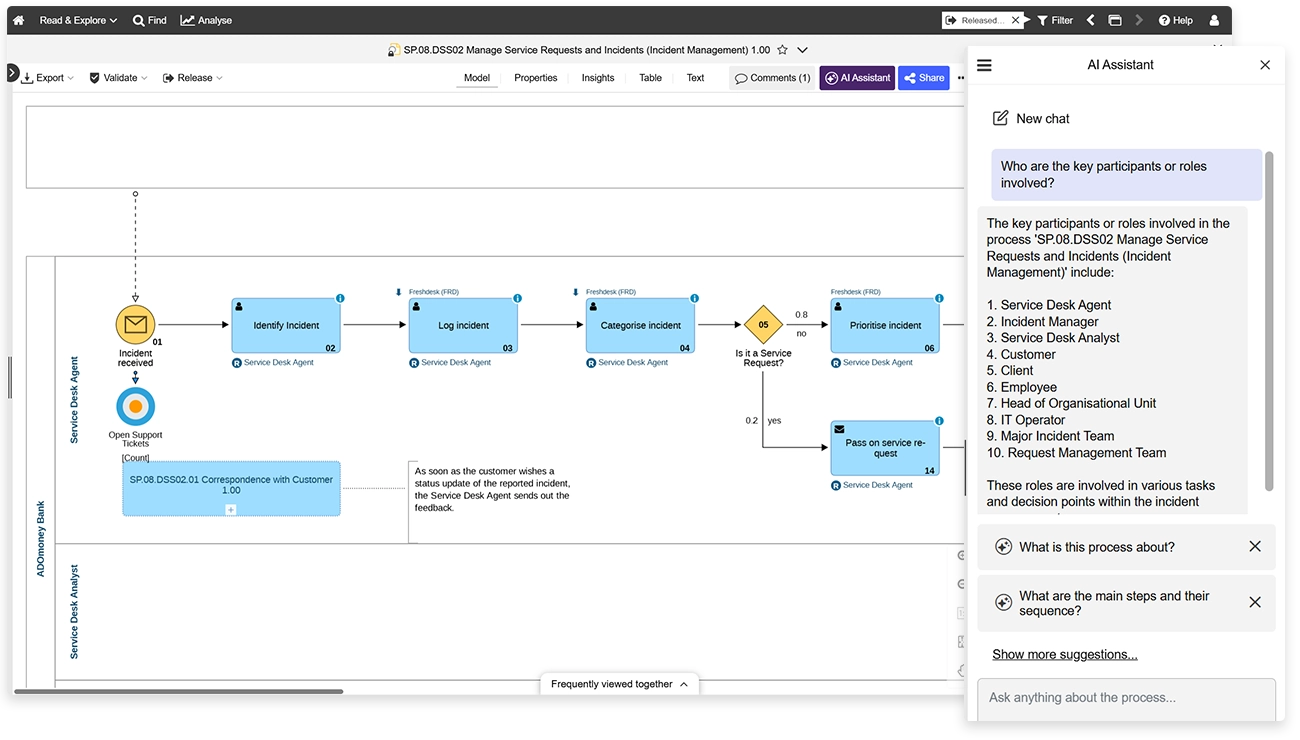Open the Read & Explore dropdown
Screen dimensions: 1300x740
coord(78,20)
